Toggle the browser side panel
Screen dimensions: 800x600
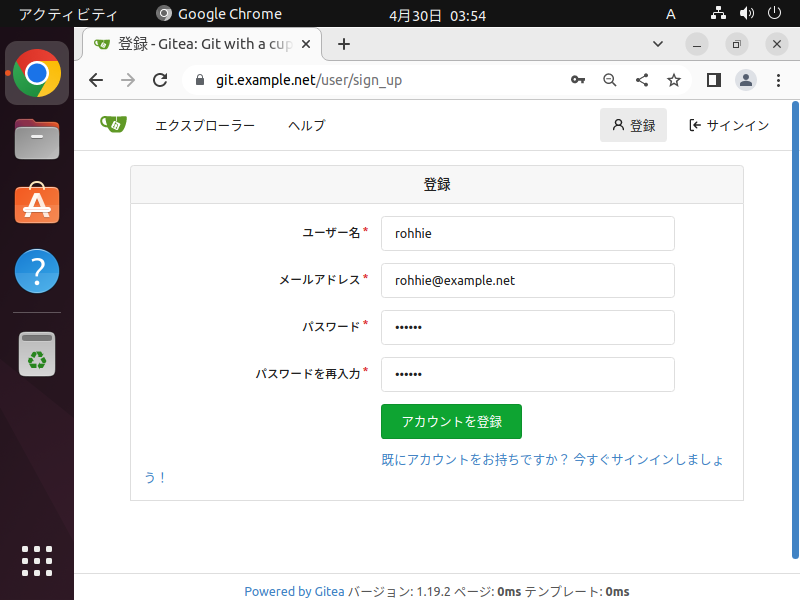click(x=714, y=80)
